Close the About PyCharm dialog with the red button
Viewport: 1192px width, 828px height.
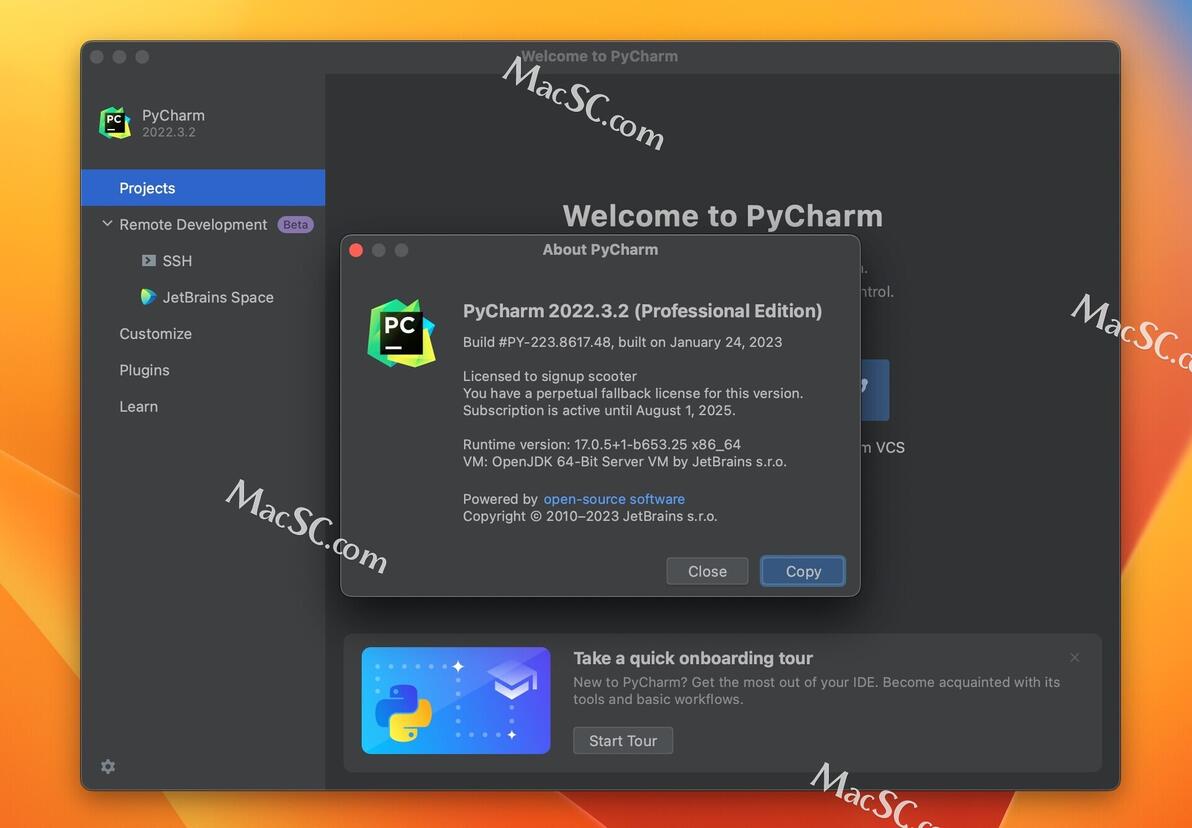point(356,250)
